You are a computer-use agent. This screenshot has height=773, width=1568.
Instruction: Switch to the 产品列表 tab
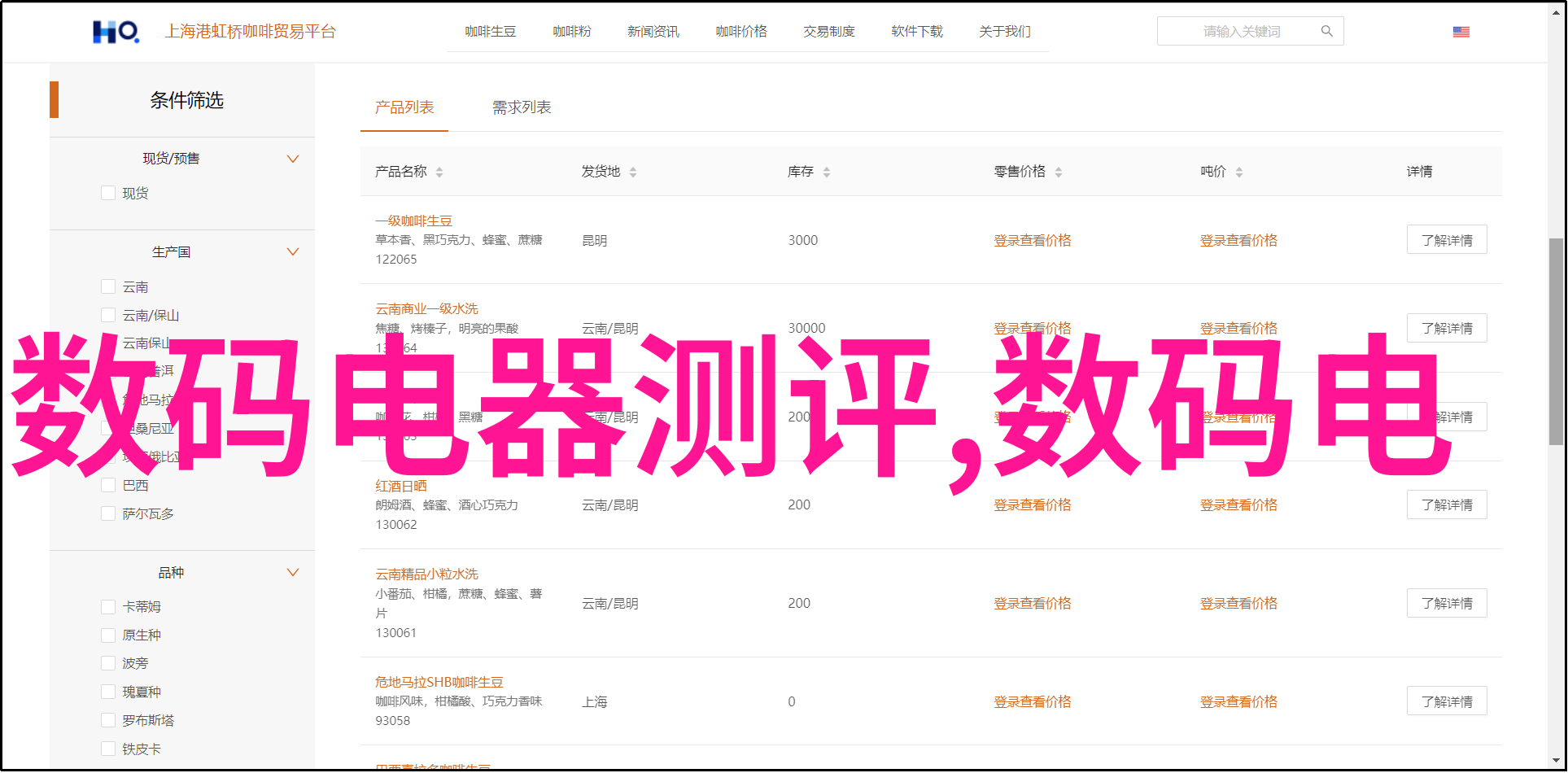tap(404, 107)
